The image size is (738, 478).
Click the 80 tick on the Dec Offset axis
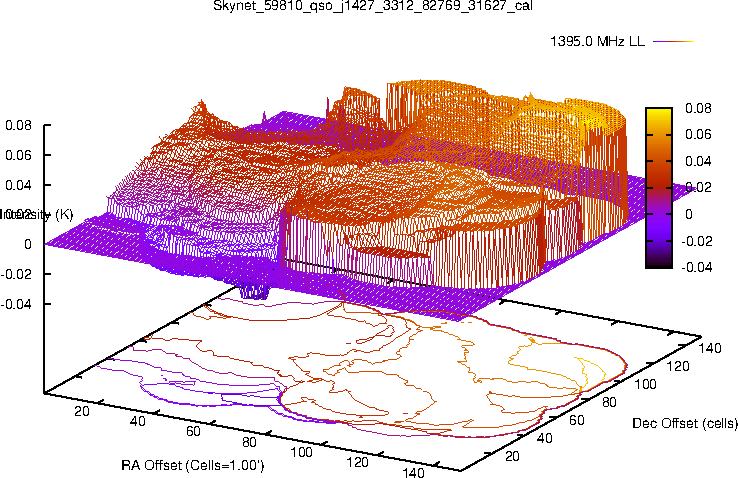(610, 402)
